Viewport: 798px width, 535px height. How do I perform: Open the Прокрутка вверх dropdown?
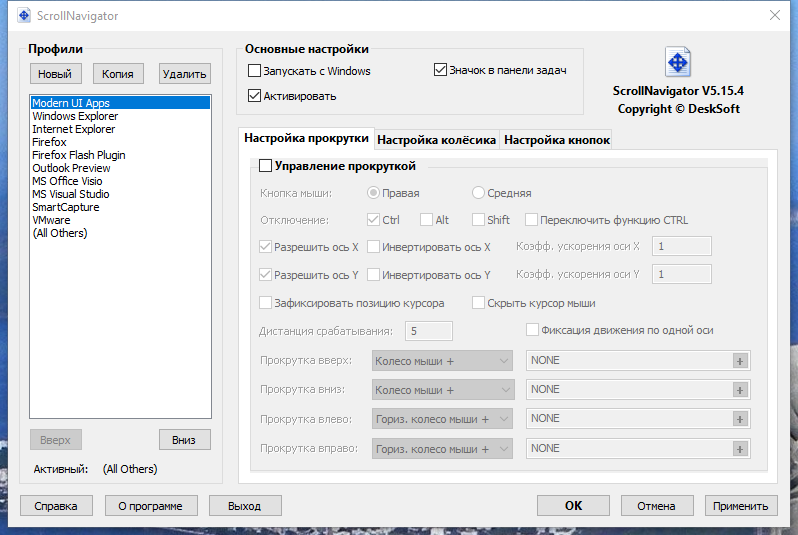point(442,361)
